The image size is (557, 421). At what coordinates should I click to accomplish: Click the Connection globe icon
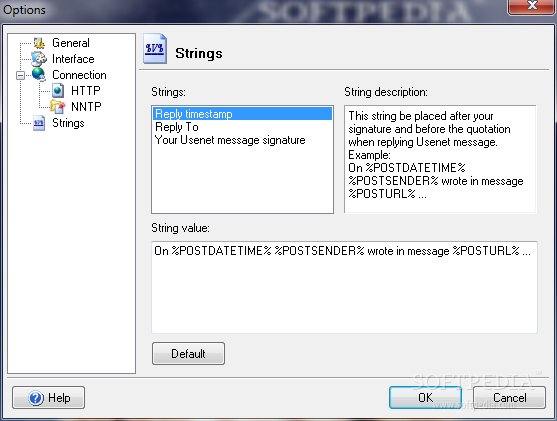tap(39, 75)
